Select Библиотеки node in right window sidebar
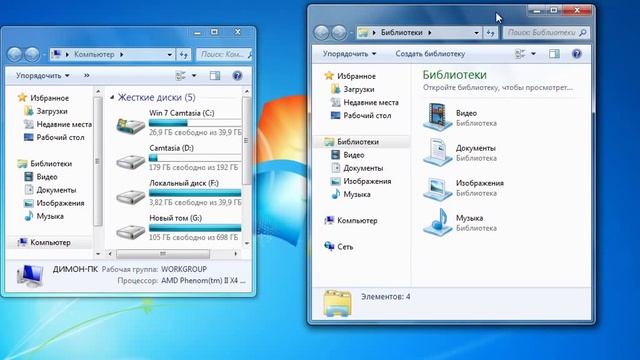Image resolution: width=640 pixels, height=360 pixels. pos(352,142)
